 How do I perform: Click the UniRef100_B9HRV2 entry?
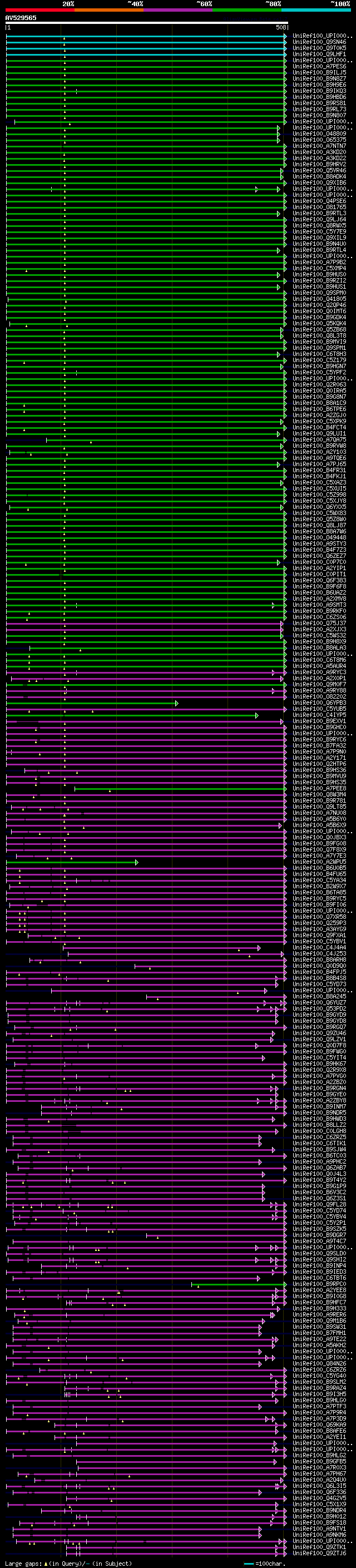pyautogui.click(x=319, y=165)
